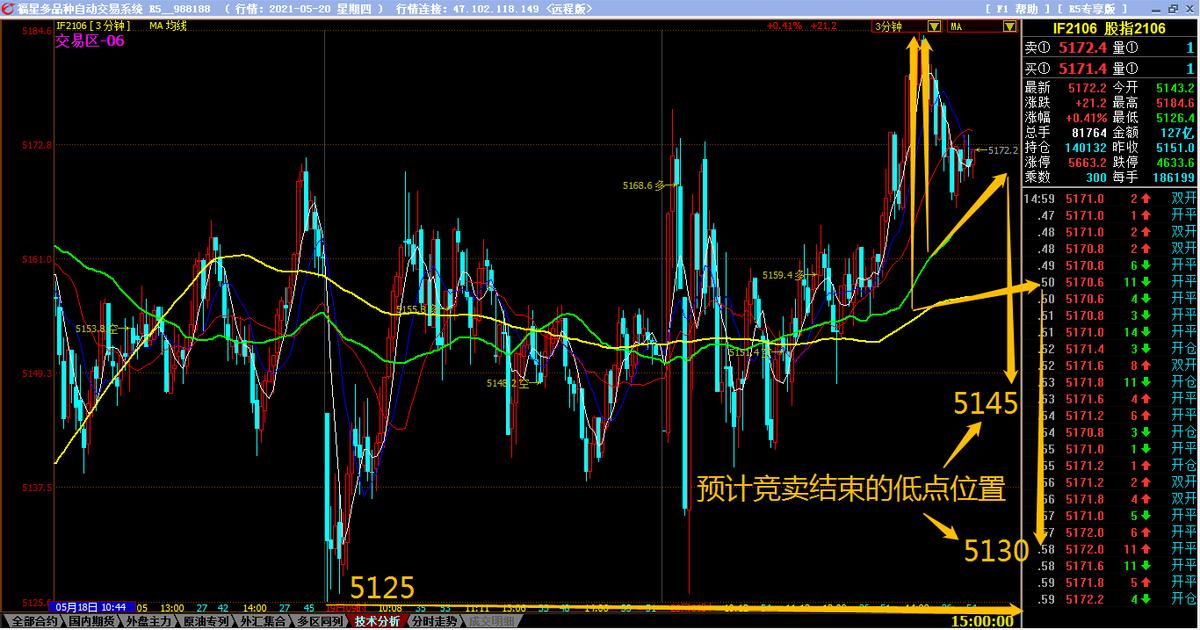Click the +21.2 change value in chart header
1200x630 pixels.
(823, 26)
